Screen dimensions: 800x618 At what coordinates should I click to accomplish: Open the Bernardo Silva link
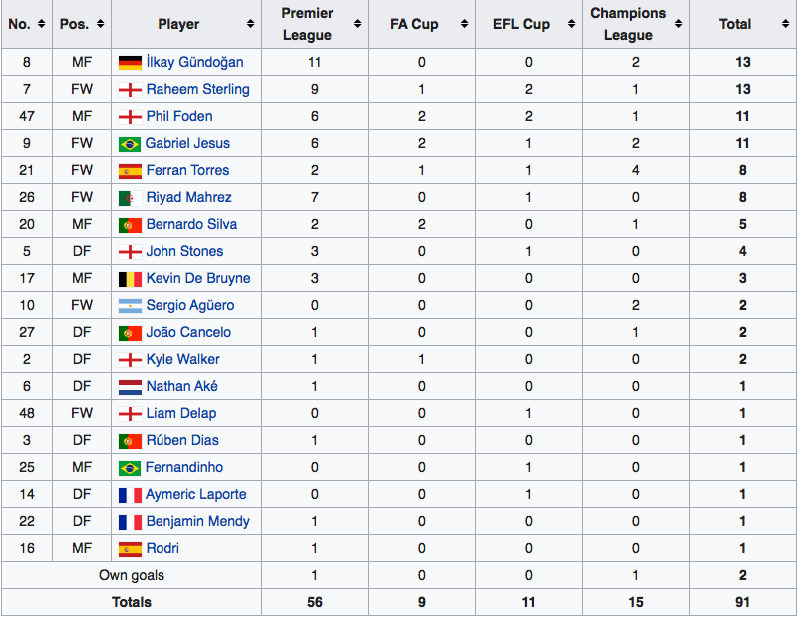point(192,225)
